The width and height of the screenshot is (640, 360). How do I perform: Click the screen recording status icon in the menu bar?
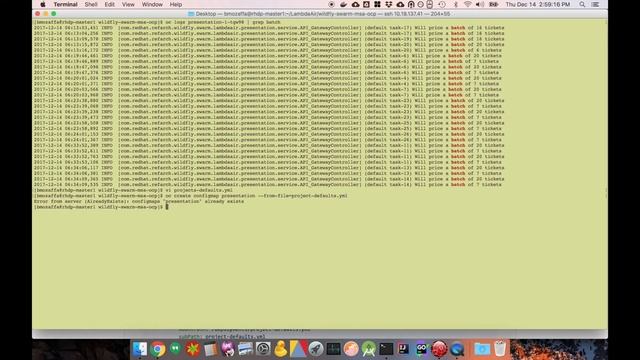coord(331,4)
